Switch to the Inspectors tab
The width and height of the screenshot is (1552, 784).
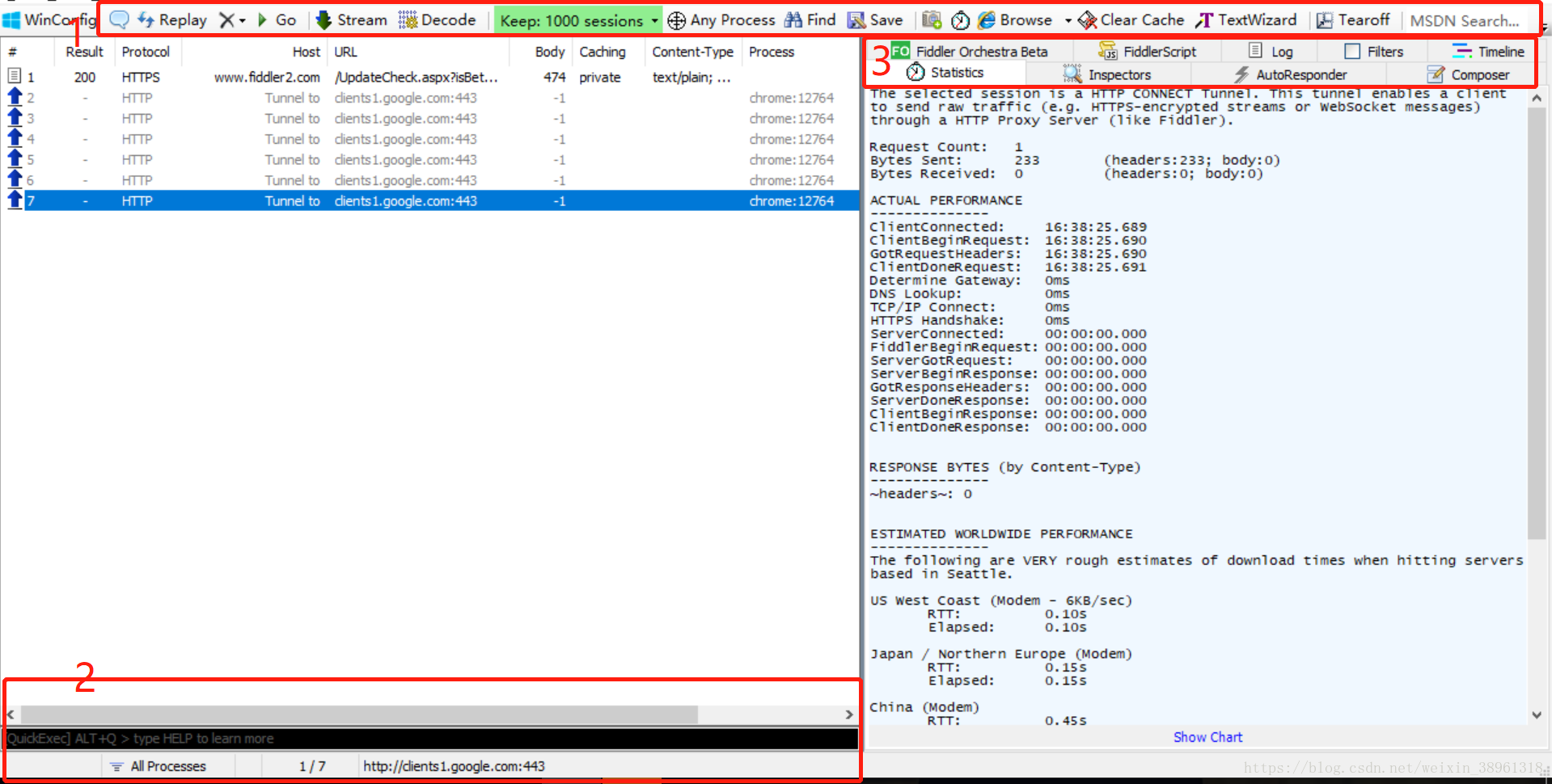(x=1107, y=74)
